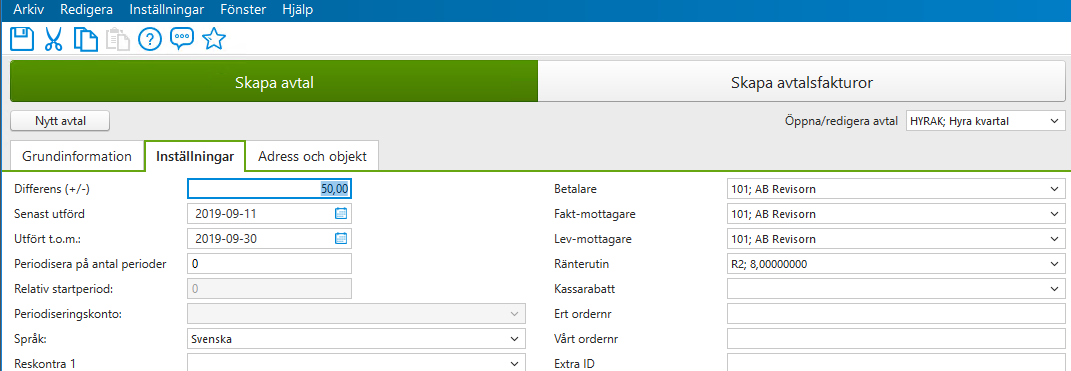The width and height of the screenshot is (1071, 371).
Task: Click the Extra ID input field
Action: coord(896,363)
